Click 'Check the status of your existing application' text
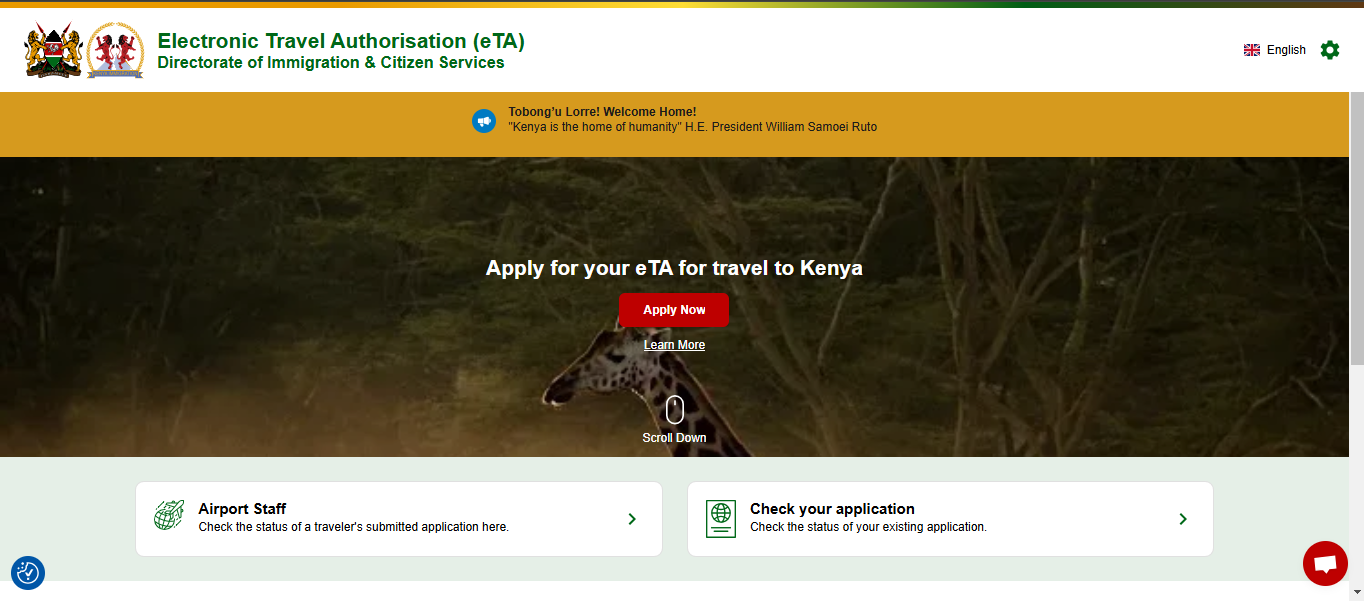1364x601 pixels. (868, 527)
